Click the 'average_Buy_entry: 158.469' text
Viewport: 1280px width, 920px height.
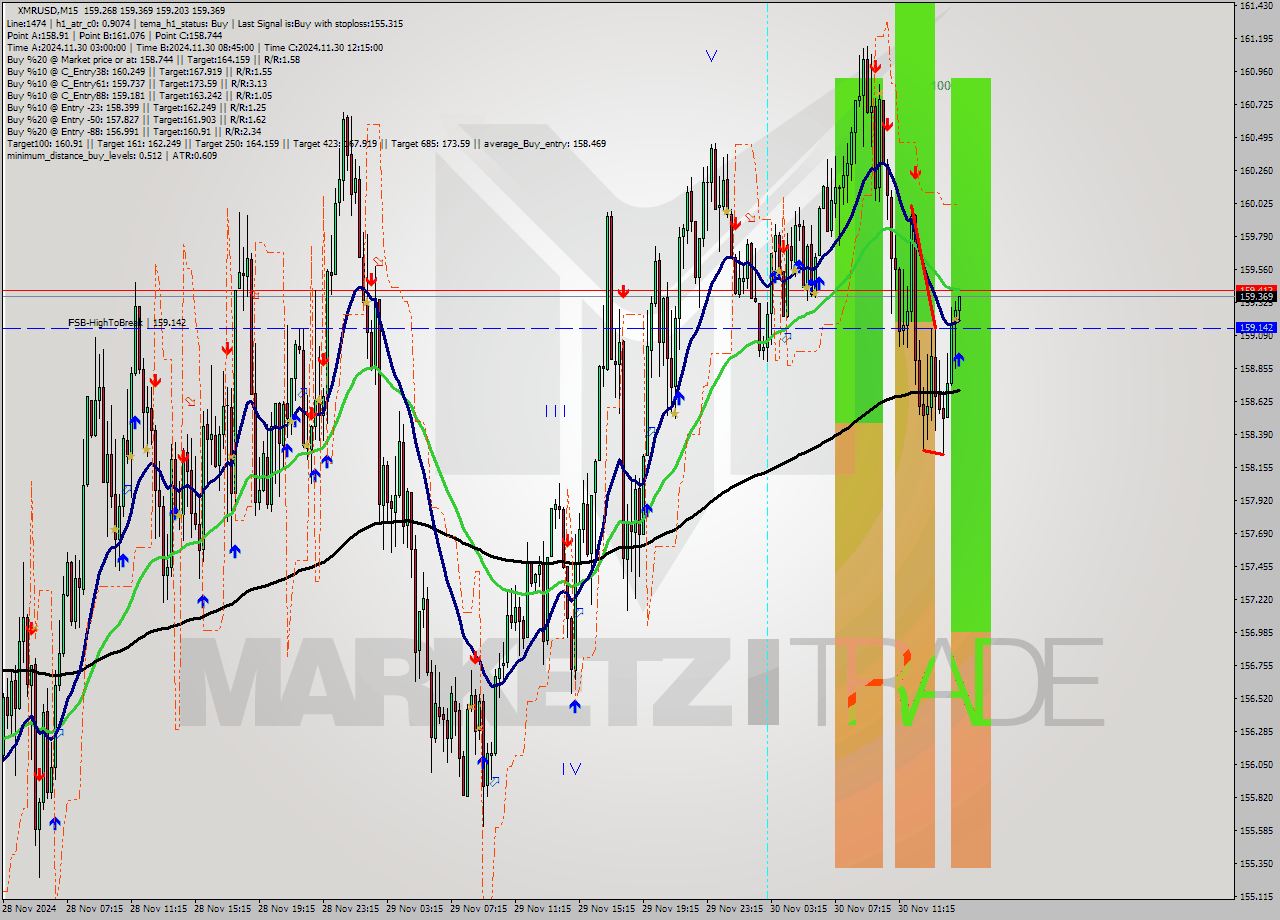pos(543,143)
